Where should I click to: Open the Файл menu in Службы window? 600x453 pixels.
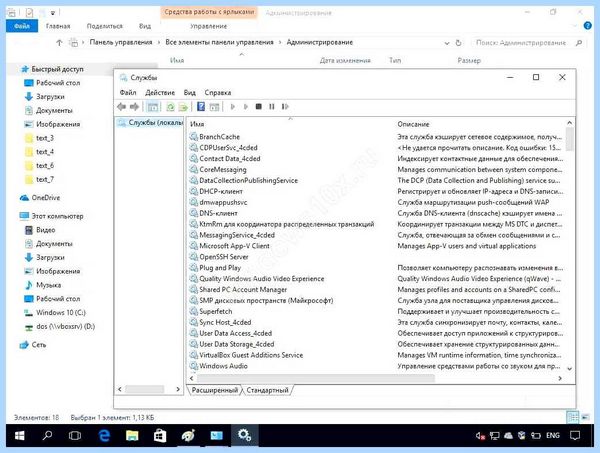click(x=128, y=93)
